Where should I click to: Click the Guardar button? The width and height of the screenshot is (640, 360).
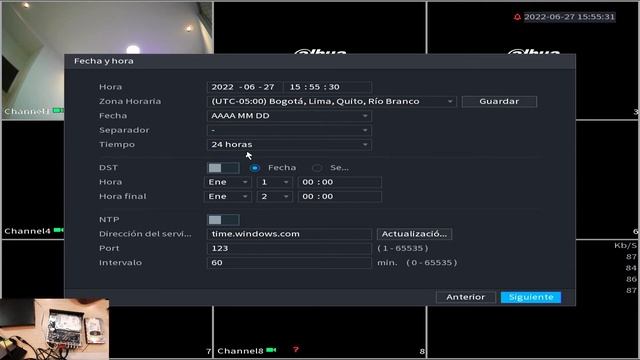(x=499, y=101)
